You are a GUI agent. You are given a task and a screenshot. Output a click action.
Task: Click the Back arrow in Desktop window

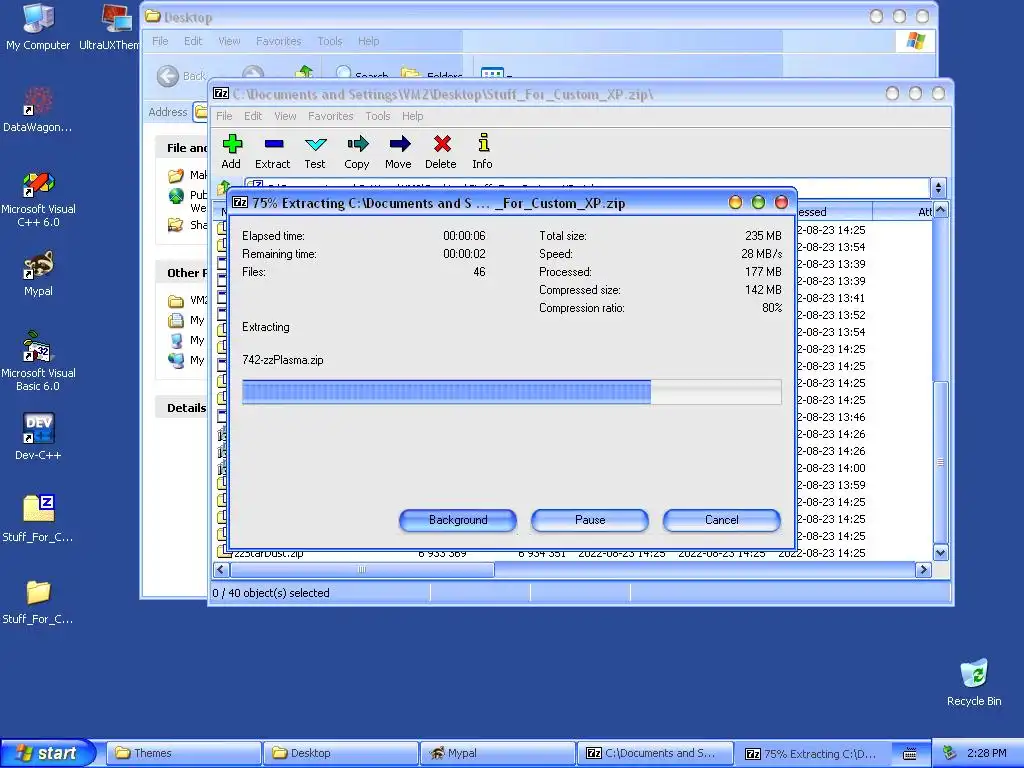pyautogui.click(x=168, y=76)
